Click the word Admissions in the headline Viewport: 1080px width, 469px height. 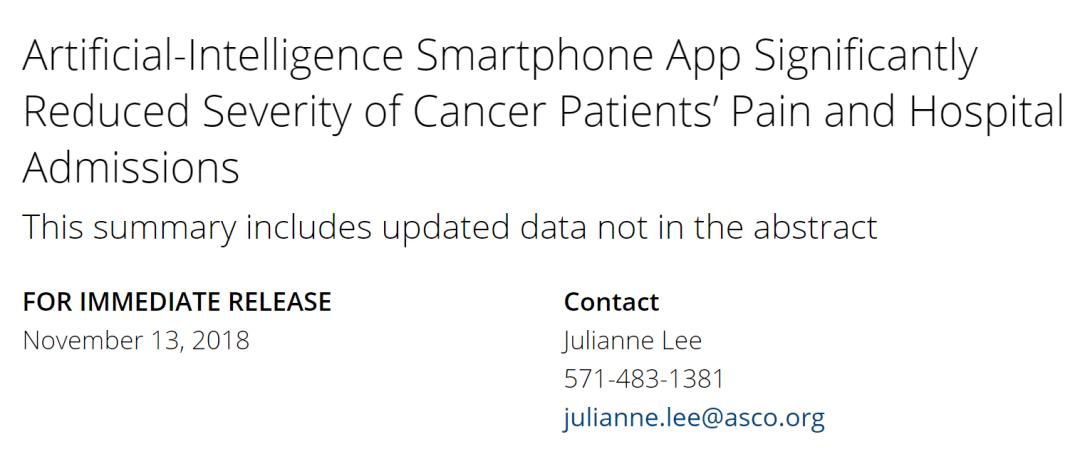131,168
